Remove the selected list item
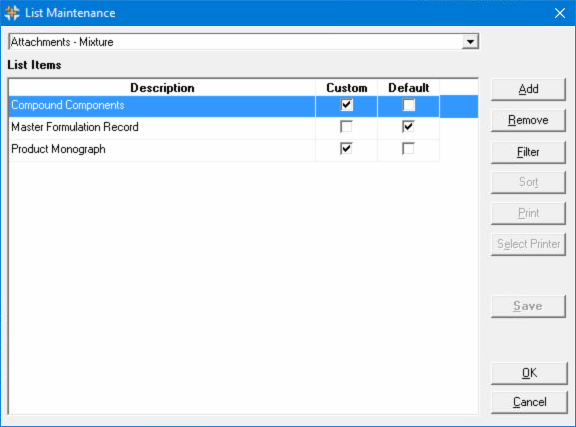The width and height of the screenshot is (576, 427). [528, 120]
